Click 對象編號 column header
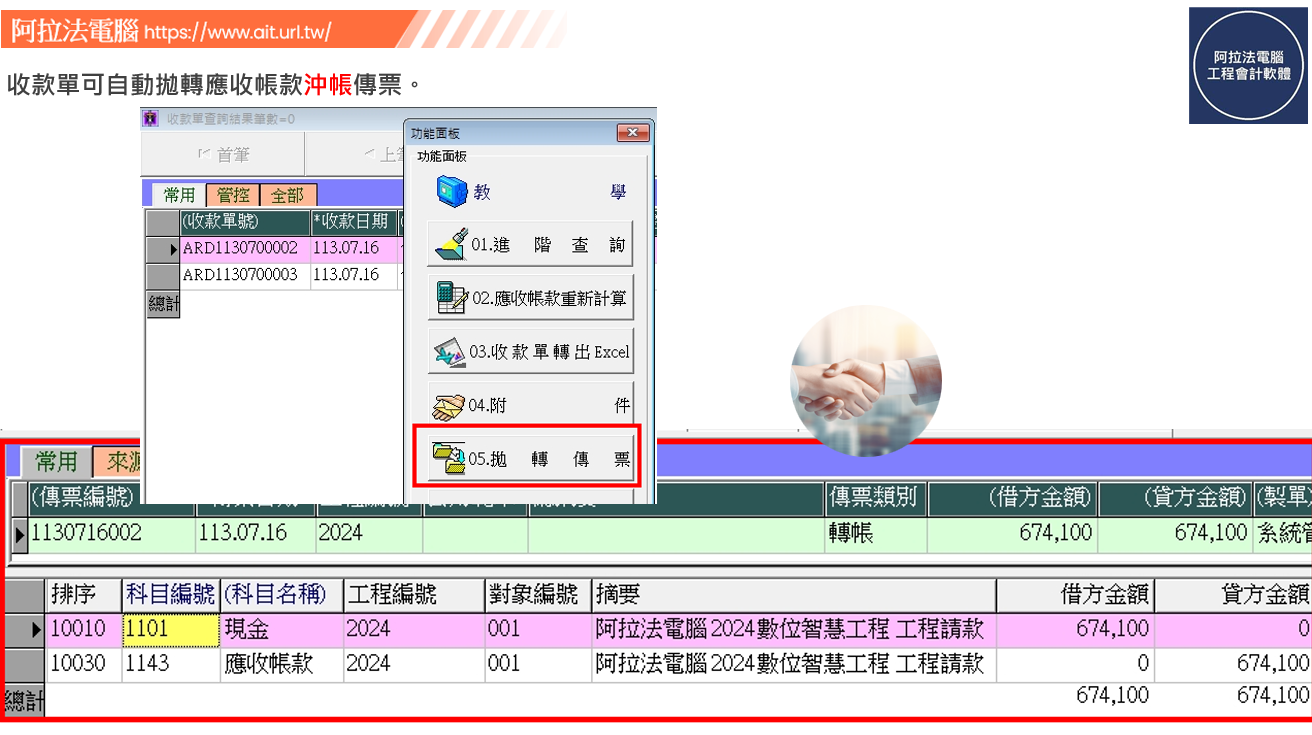Viewport: 1312px width, 735px height. pyautogui.click(x=538, y=595)
